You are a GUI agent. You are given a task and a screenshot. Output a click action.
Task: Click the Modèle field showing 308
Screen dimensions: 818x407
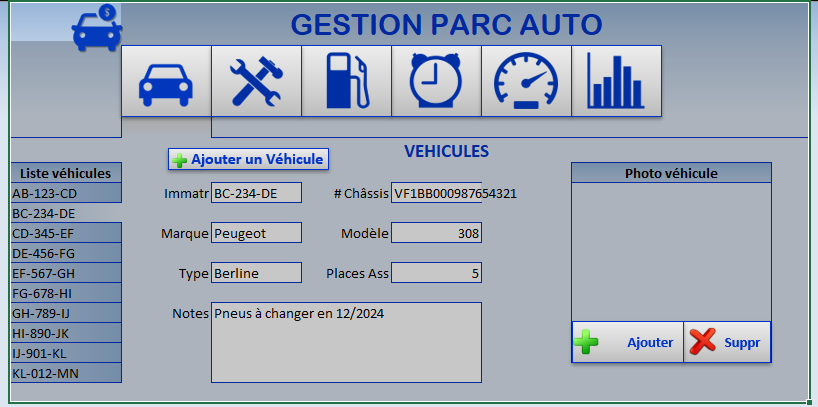(x=436, y=233)
